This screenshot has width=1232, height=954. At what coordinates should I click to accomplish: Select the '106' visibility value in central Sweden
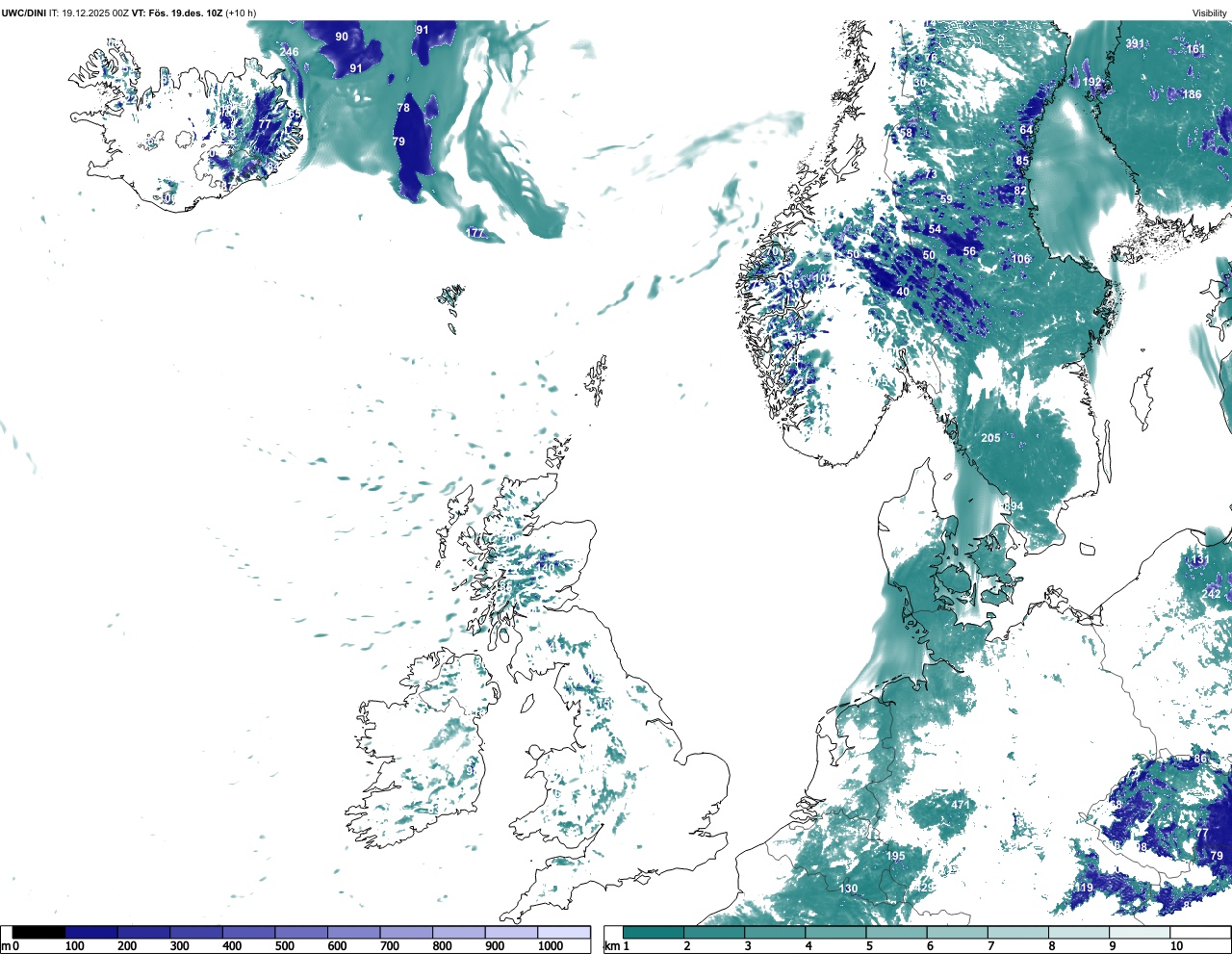point(1021,259)
